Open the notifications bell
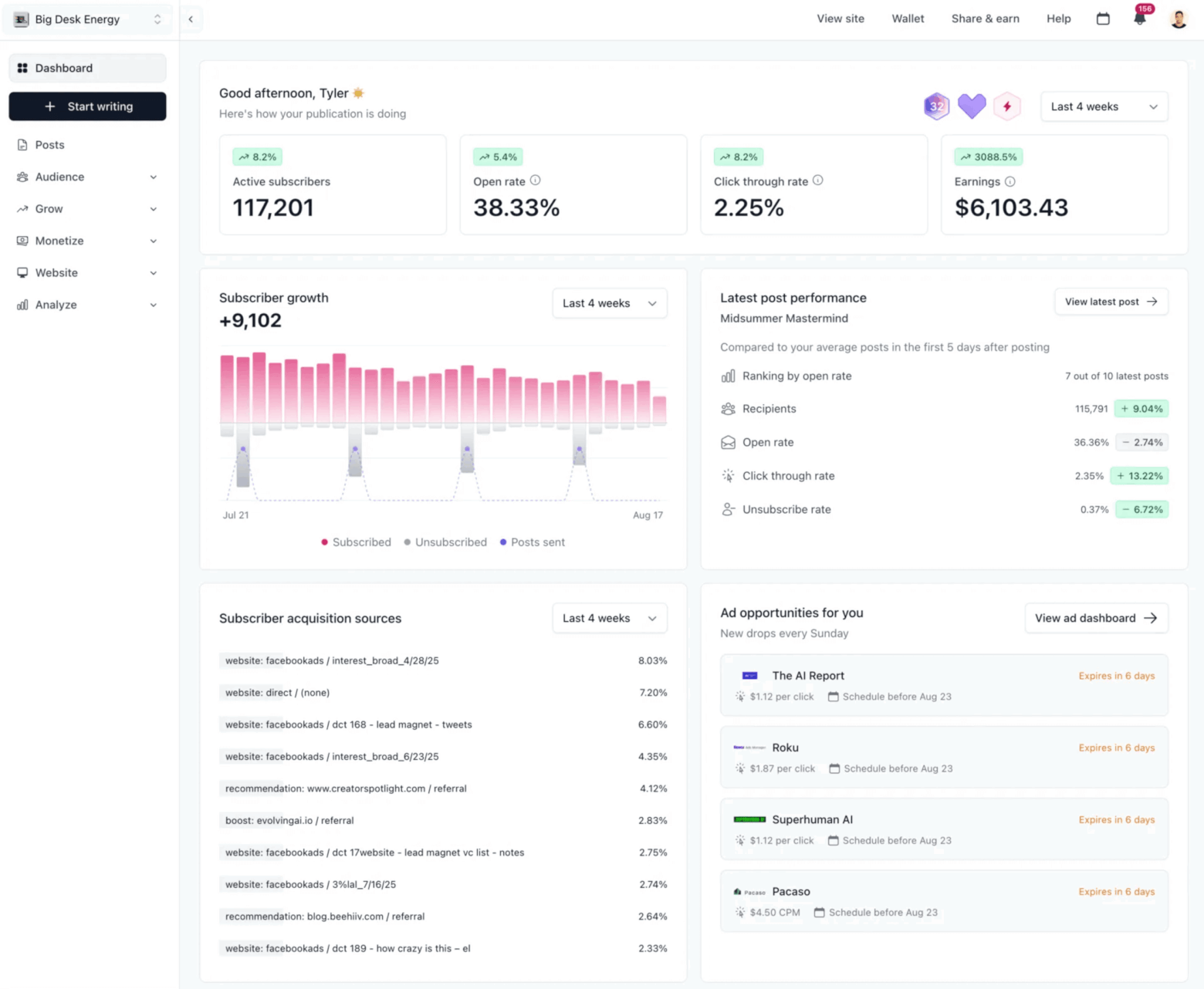The image size is (1204, 989). click(1140, 19)
